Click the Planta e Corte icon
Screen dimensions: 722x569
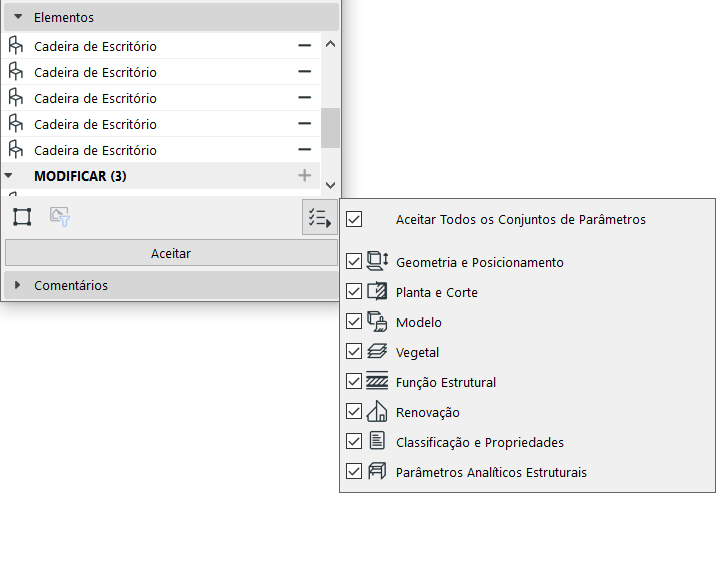[x=377, y=292]
